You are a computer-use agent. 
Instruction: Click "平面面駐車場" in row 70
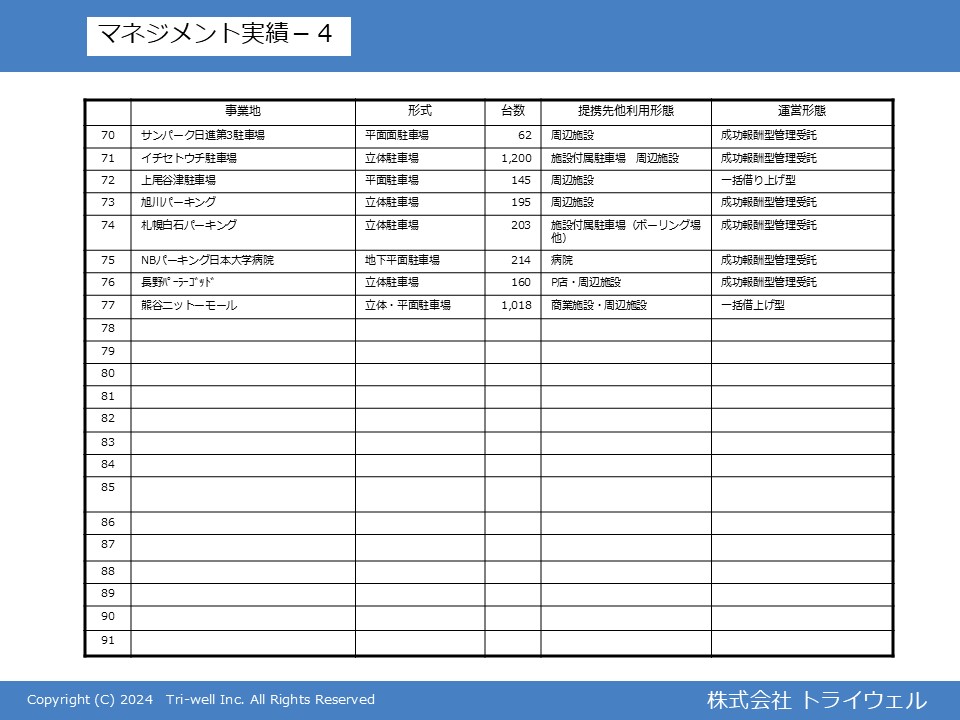(x=397, y=135)
